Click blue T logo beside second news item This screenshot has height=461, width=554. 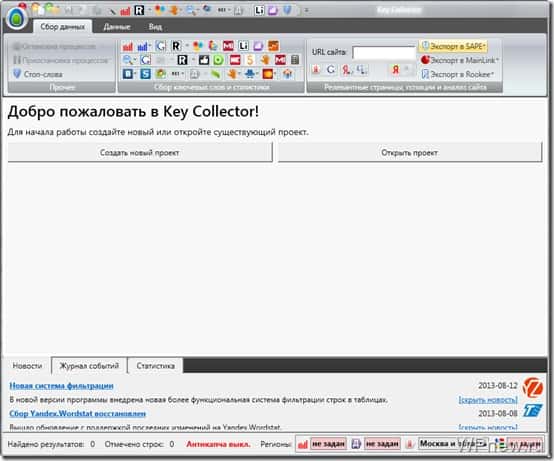pyautogui.click(x=532, y=410)
